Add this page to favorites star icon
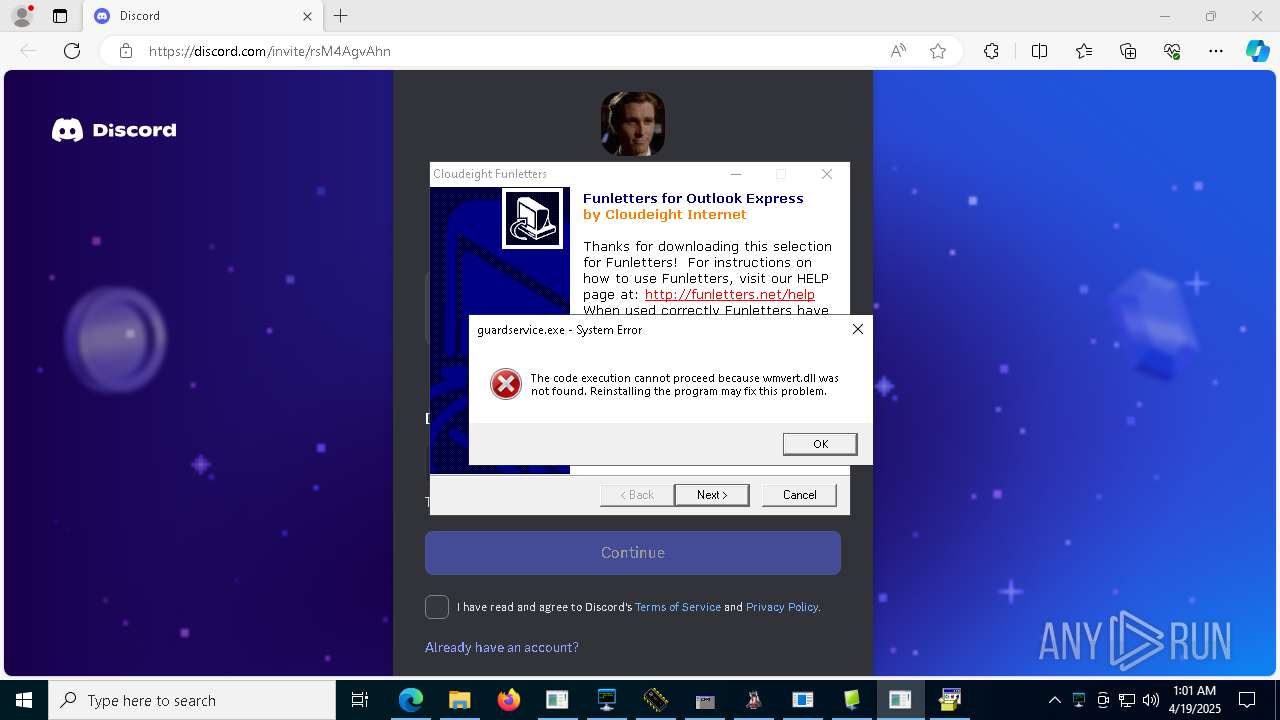1280x720 pixels. point(938,51)
